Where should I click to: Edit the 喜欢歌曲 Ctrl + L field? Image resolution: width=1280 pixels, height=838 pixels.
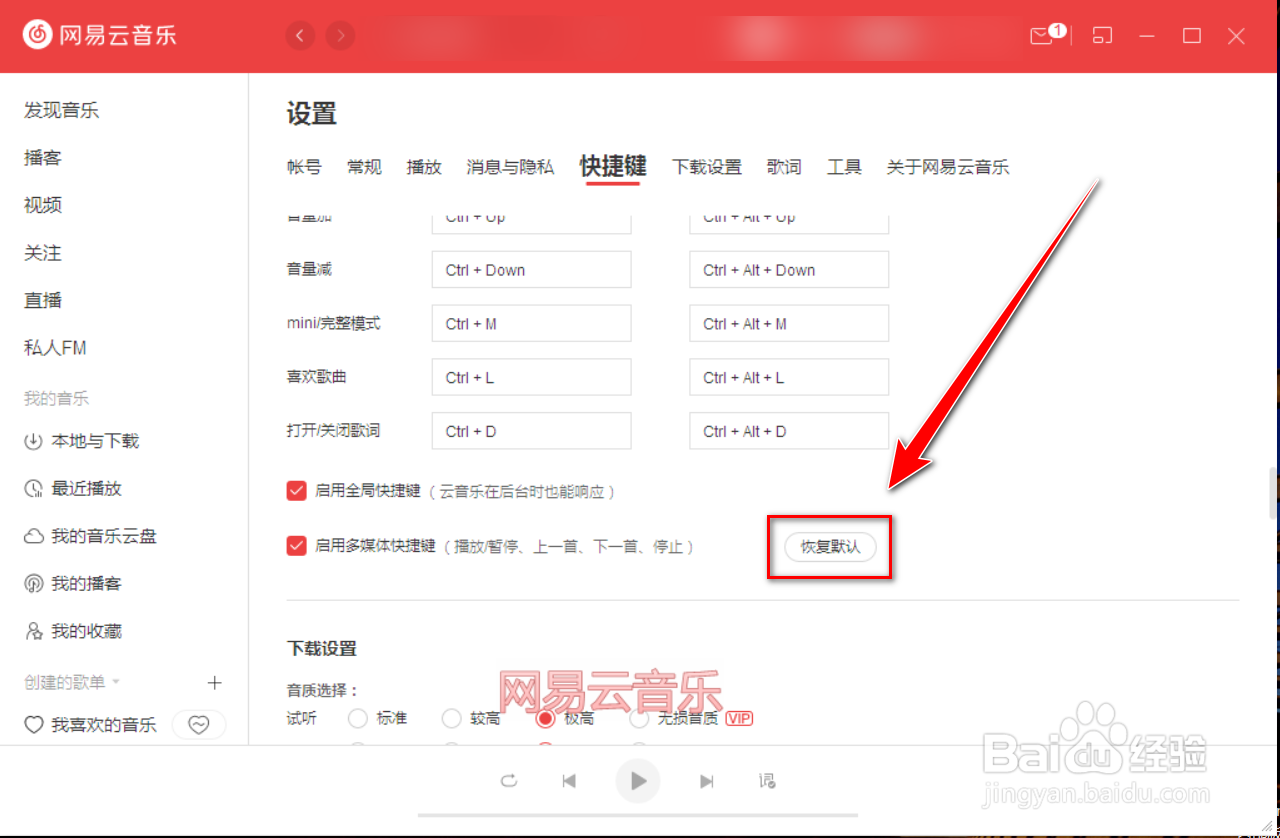click(531, 377)
